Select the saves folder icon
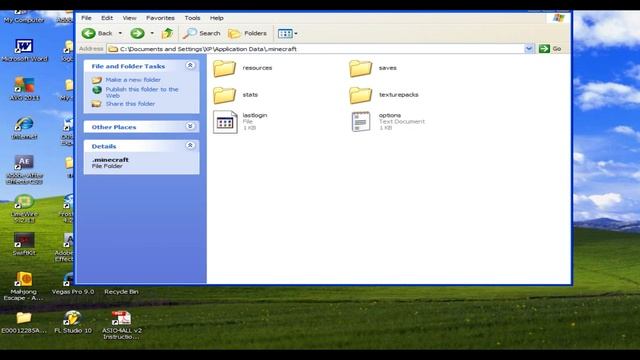 pos(360,68)
